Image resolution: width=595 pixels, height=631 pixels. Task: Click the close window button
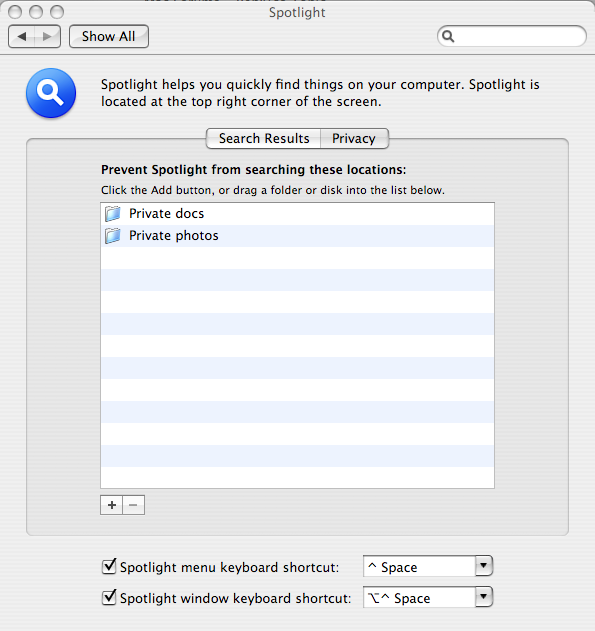[x=15, y=12]
